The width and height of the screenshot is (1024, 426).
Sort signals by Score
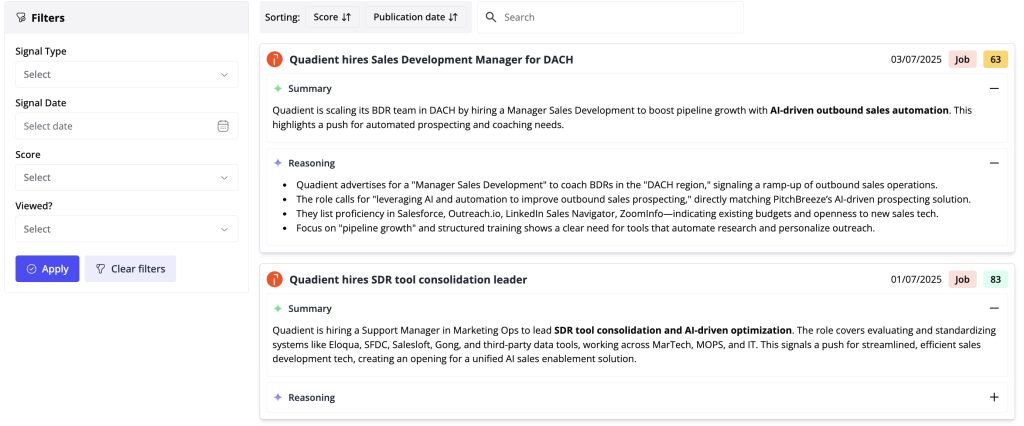coord(332,17)
